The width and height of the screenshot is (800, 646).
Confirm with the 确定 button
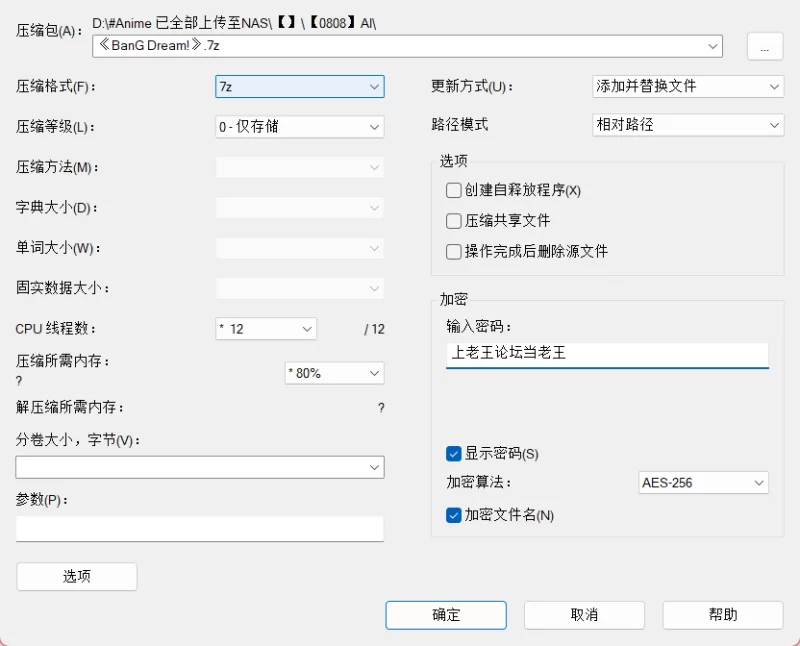tap(446, 615)
